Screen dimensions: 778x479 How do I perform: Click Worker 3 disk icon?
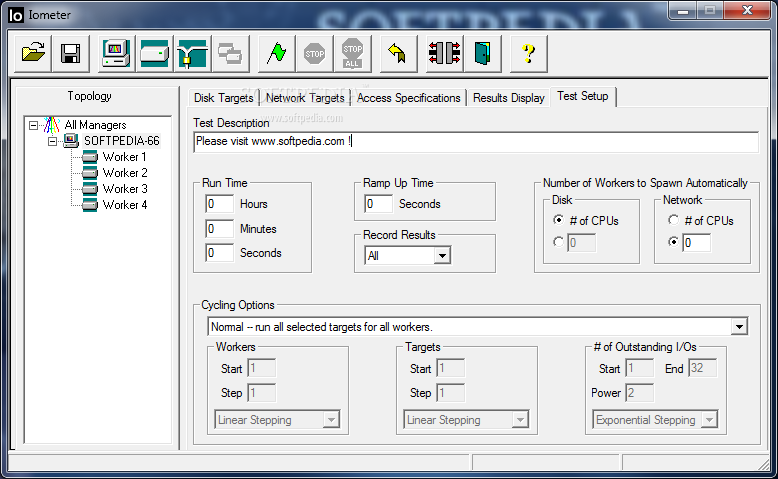click(x=90, y=189)
